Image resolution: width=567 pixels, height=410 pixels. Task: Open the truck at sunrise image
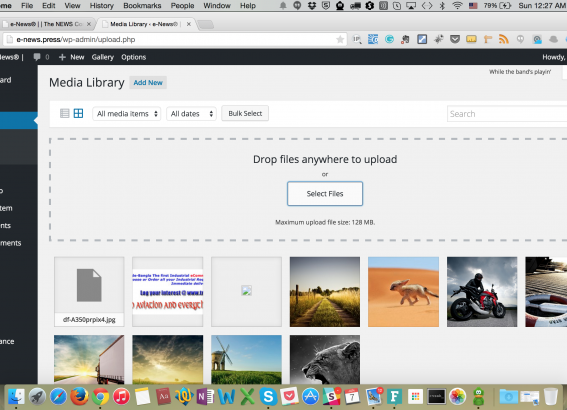(x=89, y=359)
